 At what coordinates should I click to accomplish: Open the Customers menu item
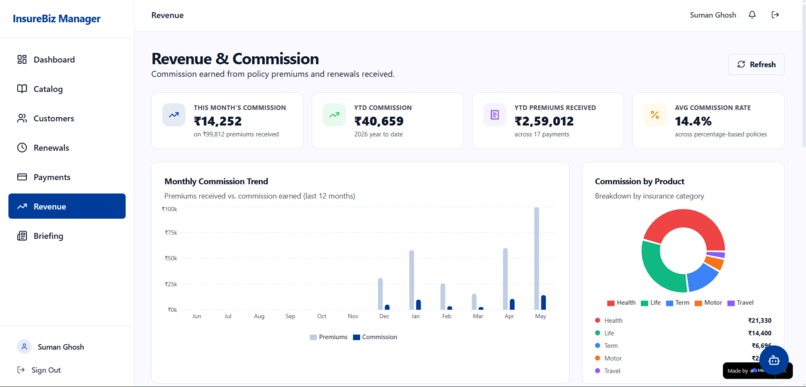67,118
